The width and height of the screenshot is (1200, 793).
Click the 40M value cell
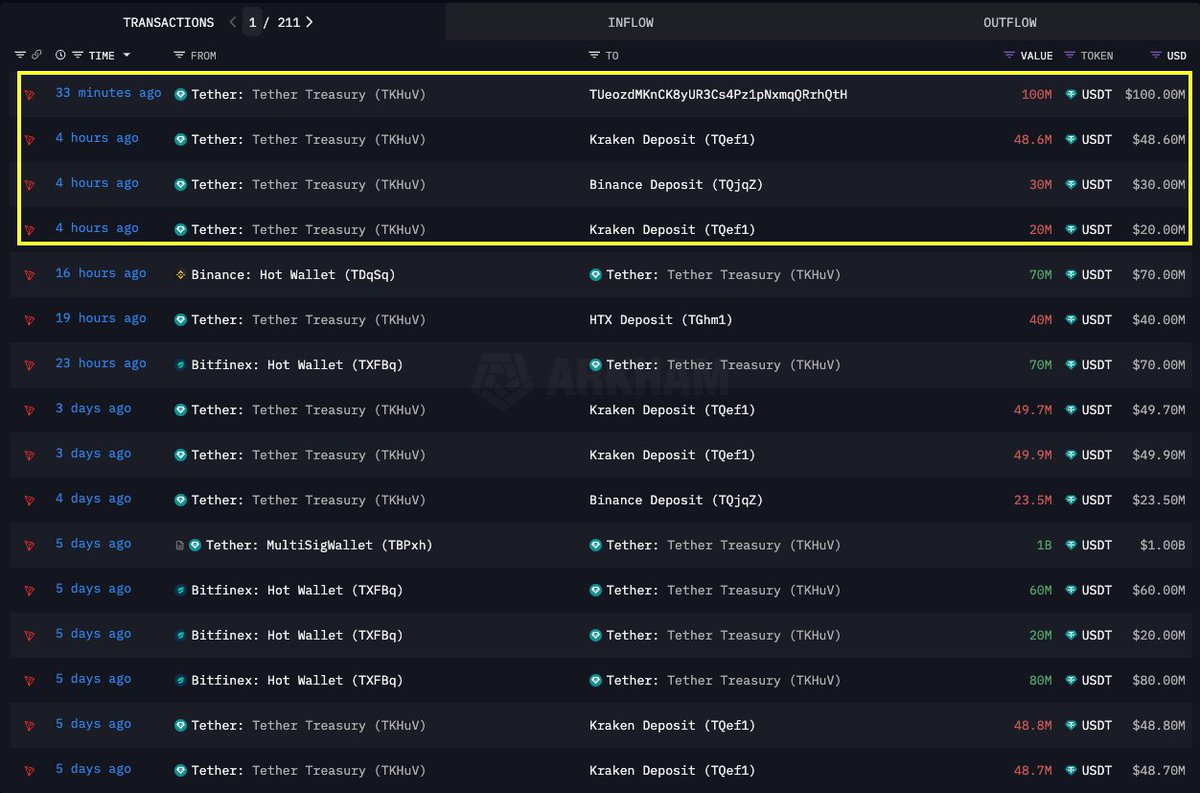pyautogui.click(x=1040, y=320)
